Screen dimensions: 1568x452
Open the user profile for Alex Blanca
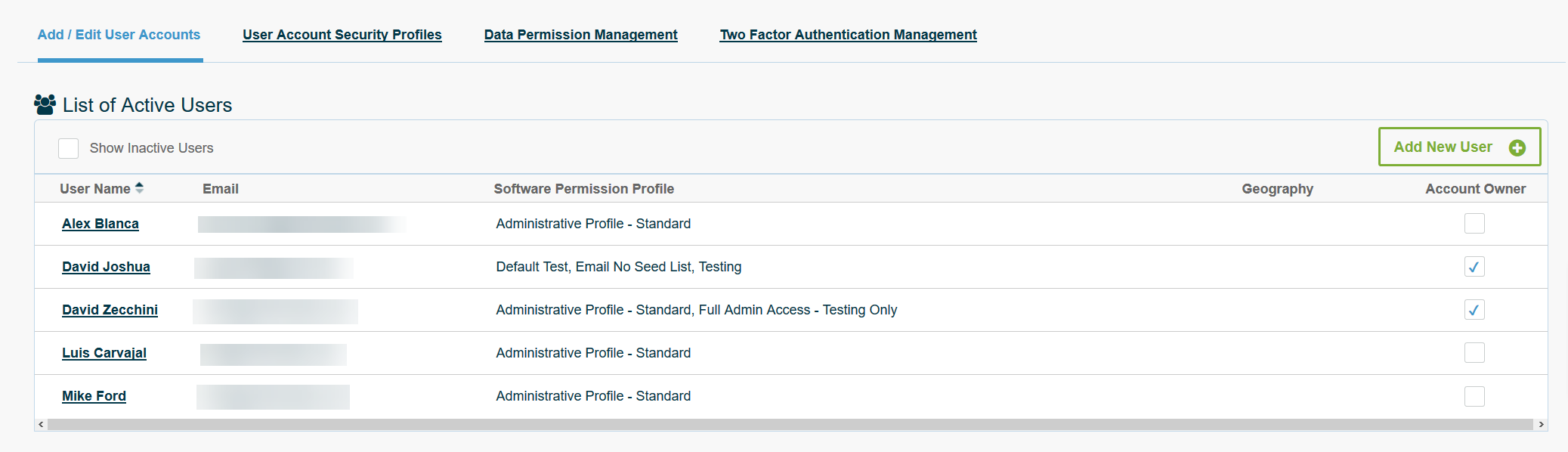pos(100,224)
